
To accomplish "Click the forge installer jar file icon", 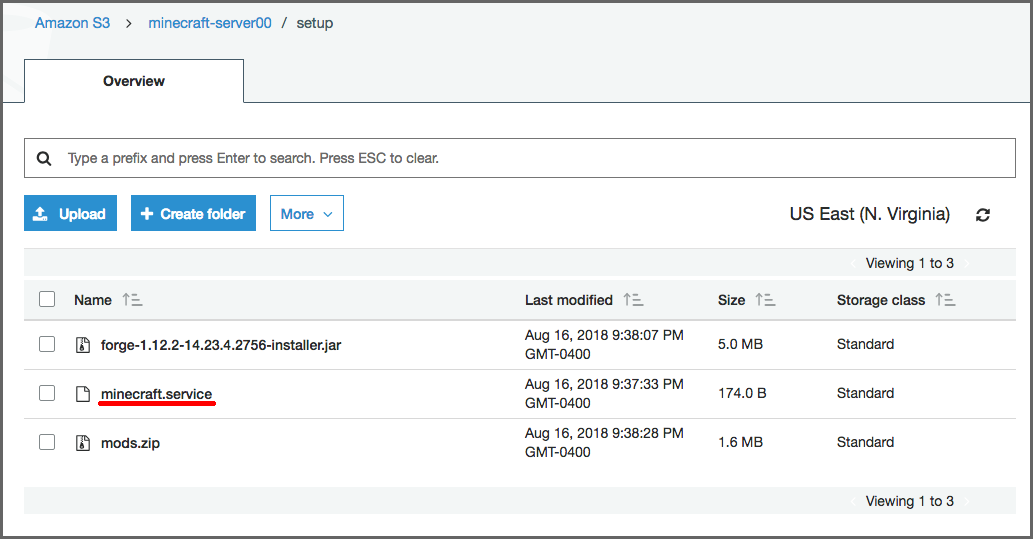I will [x=83, y=345].
